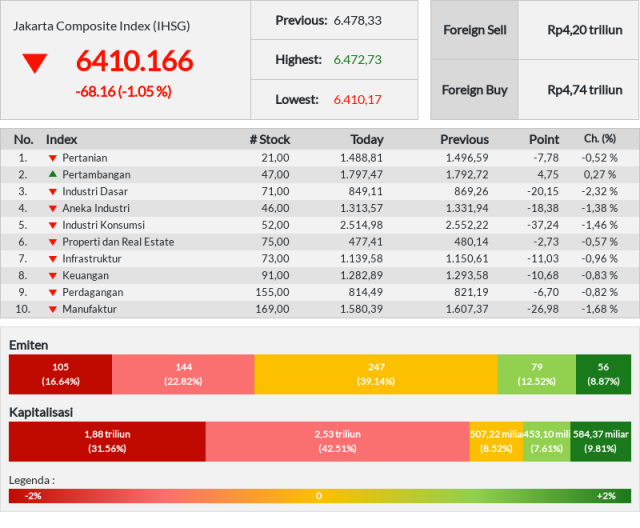
Task: Click the Ch. (%) column header
Action: (x=600, y=139)
